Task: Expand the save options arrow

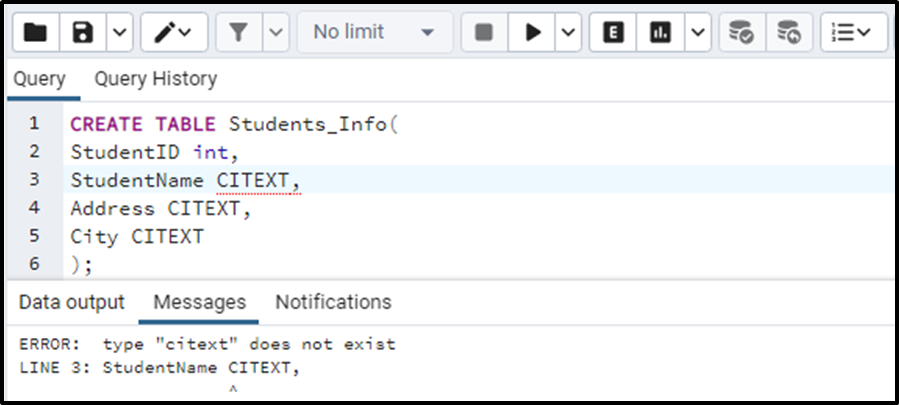Action: tap(120, 33)
